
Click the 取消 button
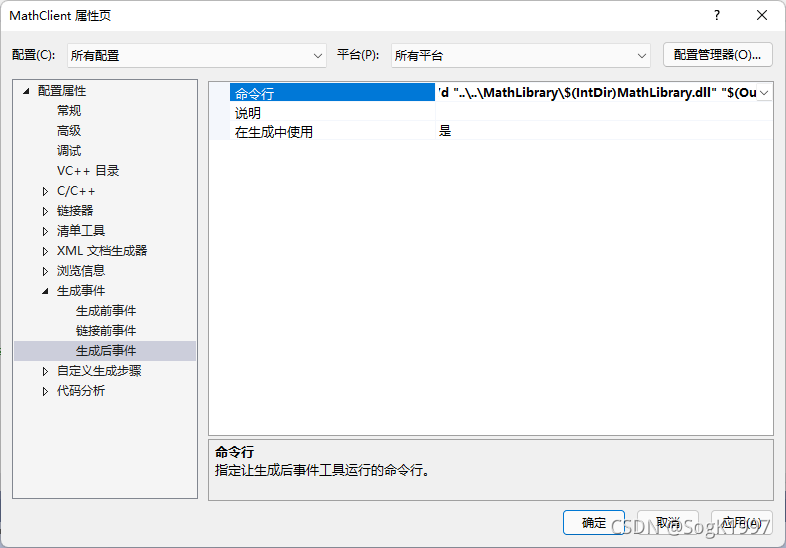668,522
